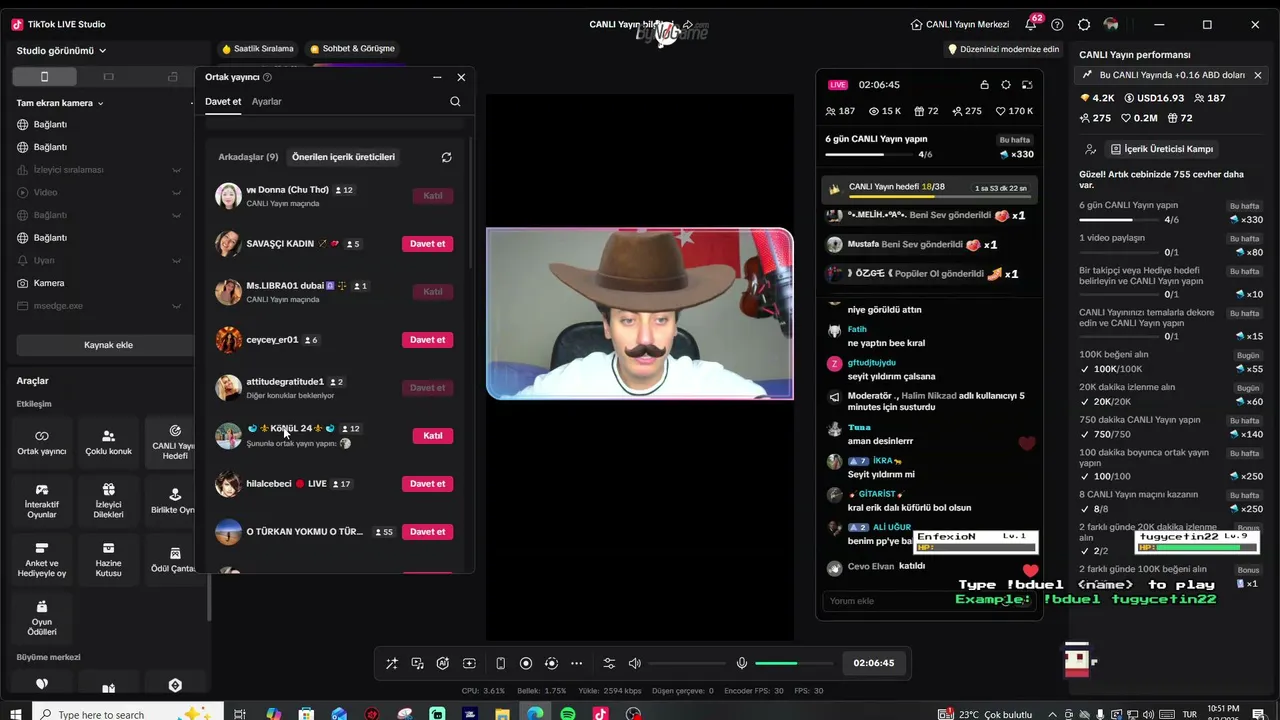Click the profile avatar in title bar
The image size is (1280, 720).
pyautogui.click(x=1111, y=24)
